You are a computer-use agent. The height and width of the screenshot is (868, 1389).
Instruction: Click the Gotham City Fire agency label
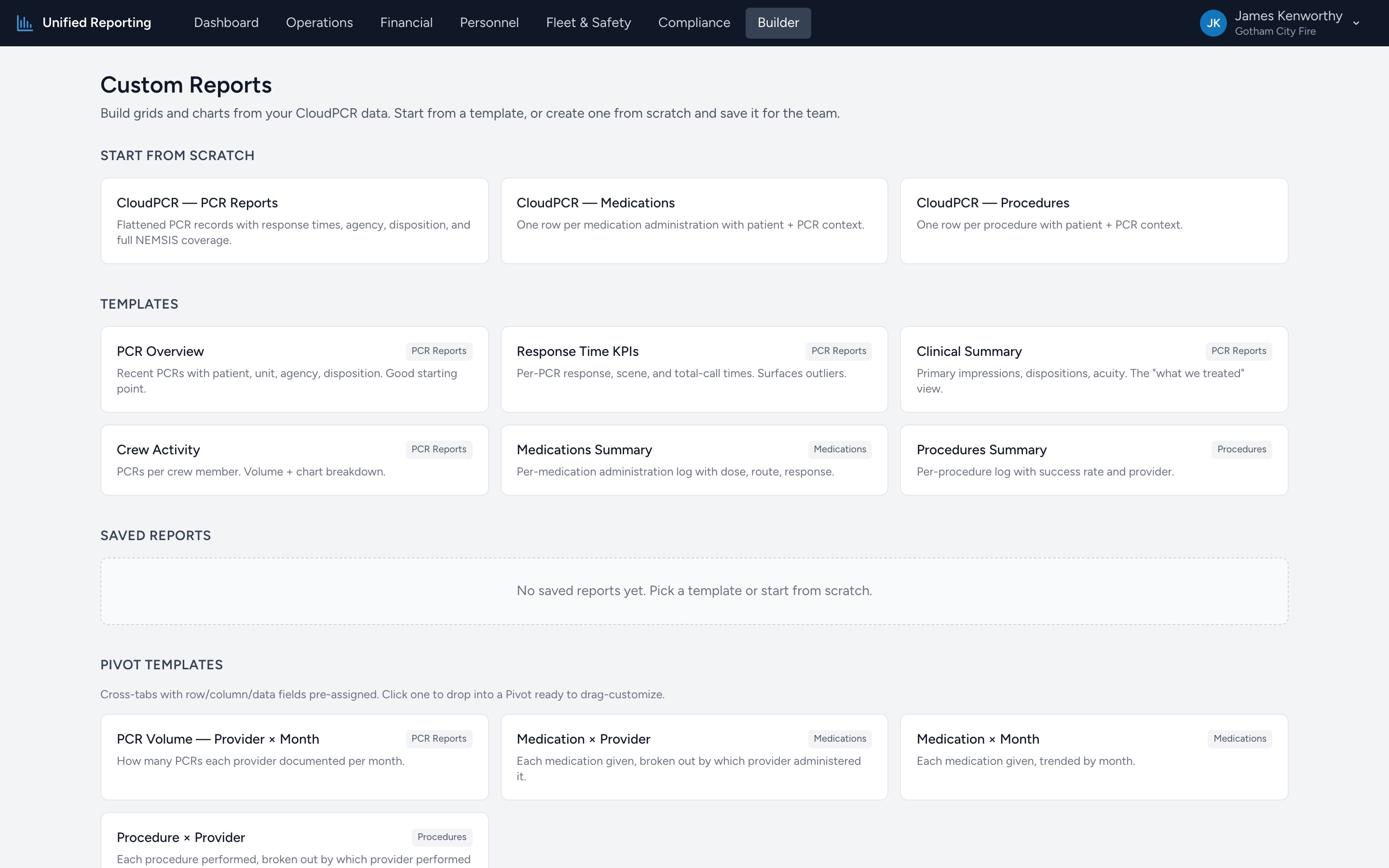[1275, 31]
